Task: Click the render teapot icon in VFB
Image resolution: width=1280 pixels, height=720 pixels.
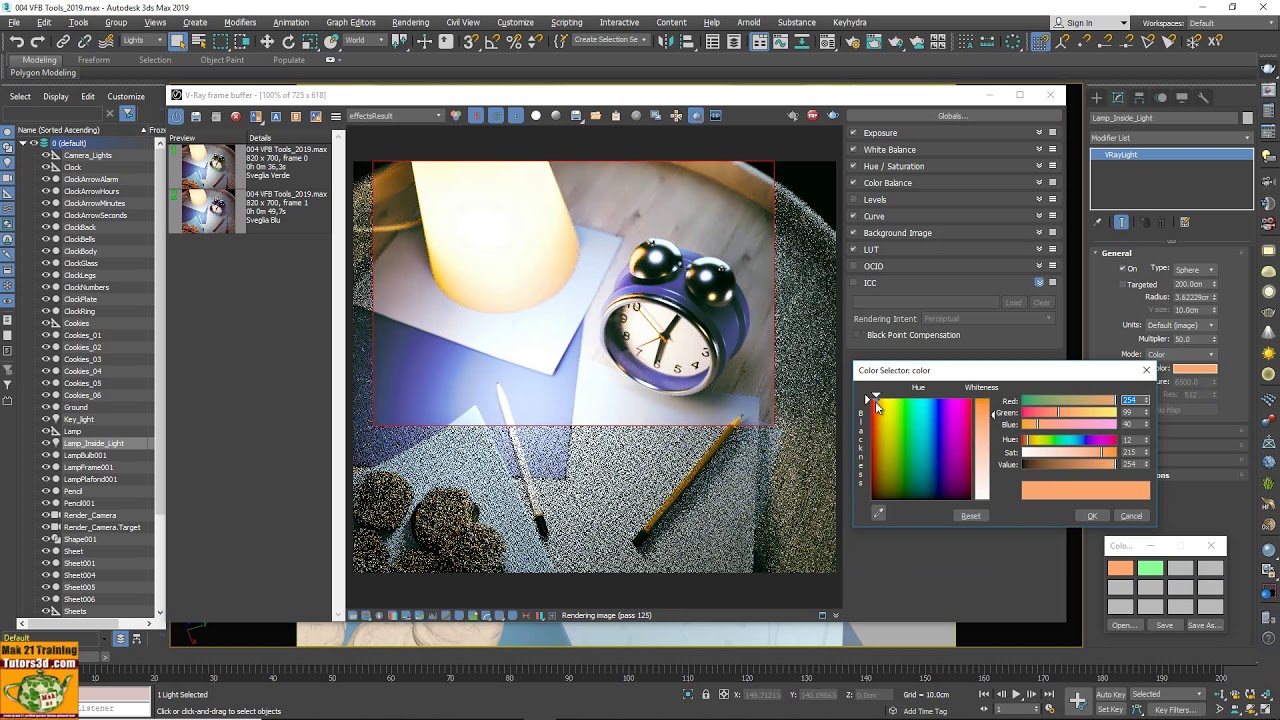Action: (x=832, y=116)
